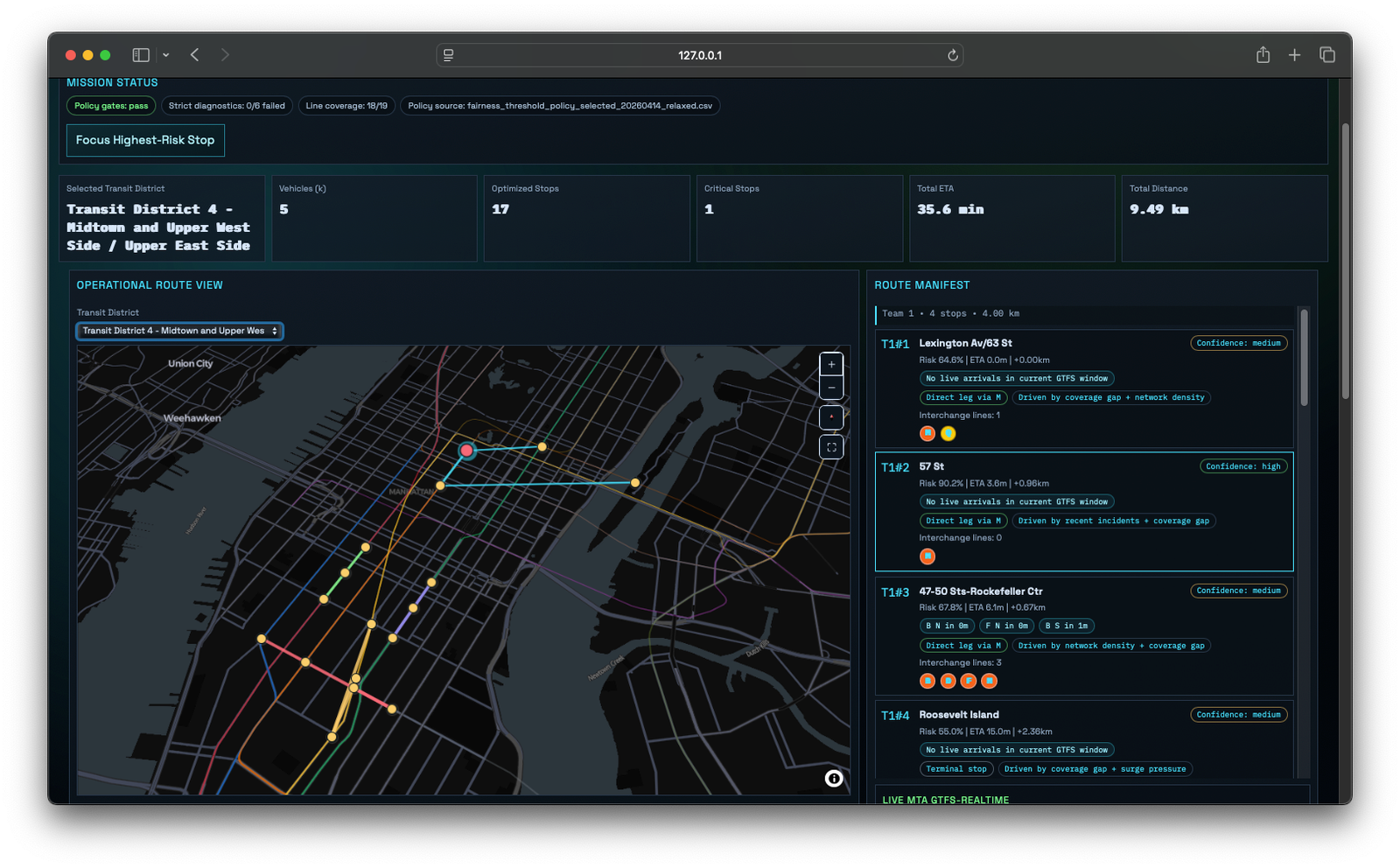This screenshot has height=868, width=1400.
Task: Click the Union City map label
Action: [191, 363]
